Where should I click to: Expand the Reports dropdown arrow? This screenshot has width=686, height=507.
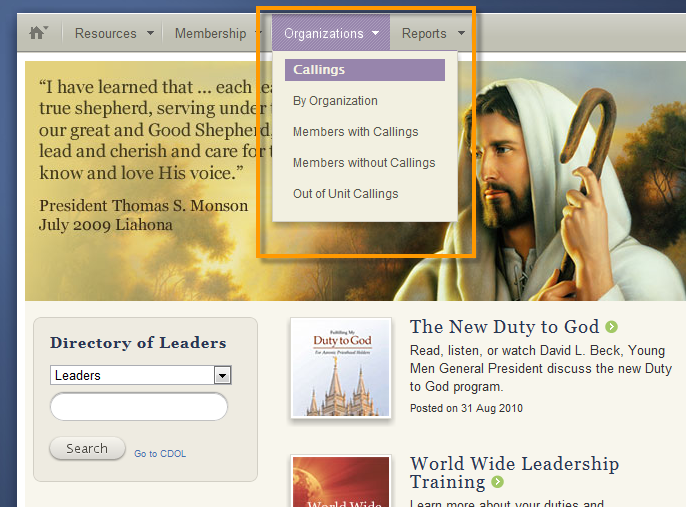click(x=462, y=33)
